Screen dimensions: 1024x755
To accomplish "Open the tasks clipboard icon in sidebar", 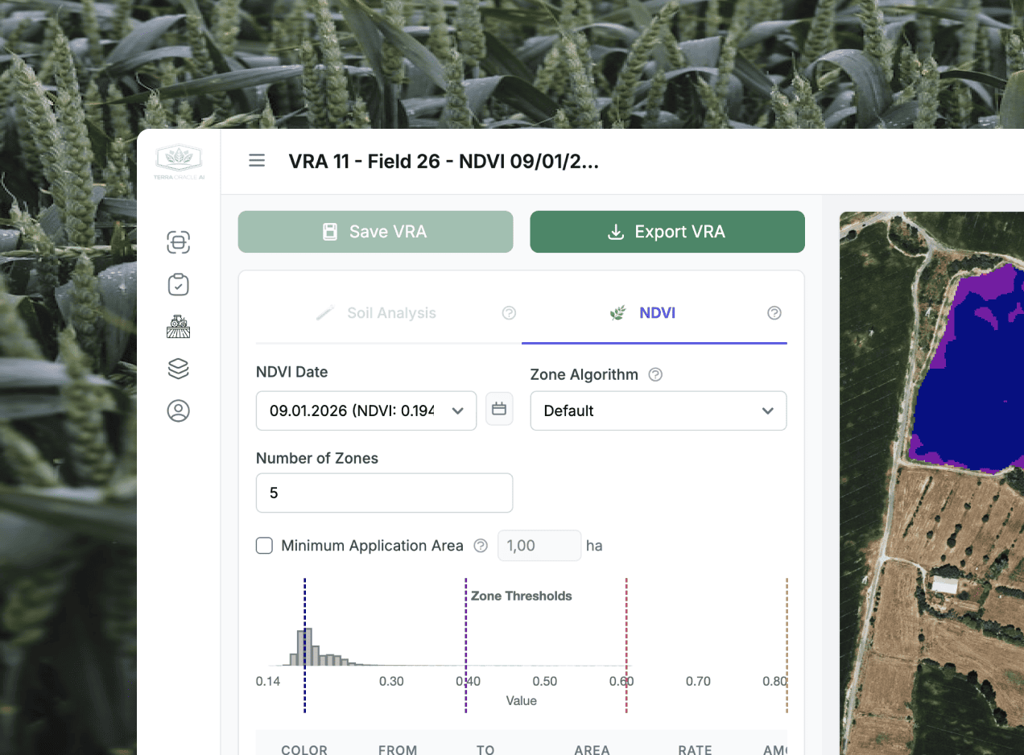I will 178,284.
